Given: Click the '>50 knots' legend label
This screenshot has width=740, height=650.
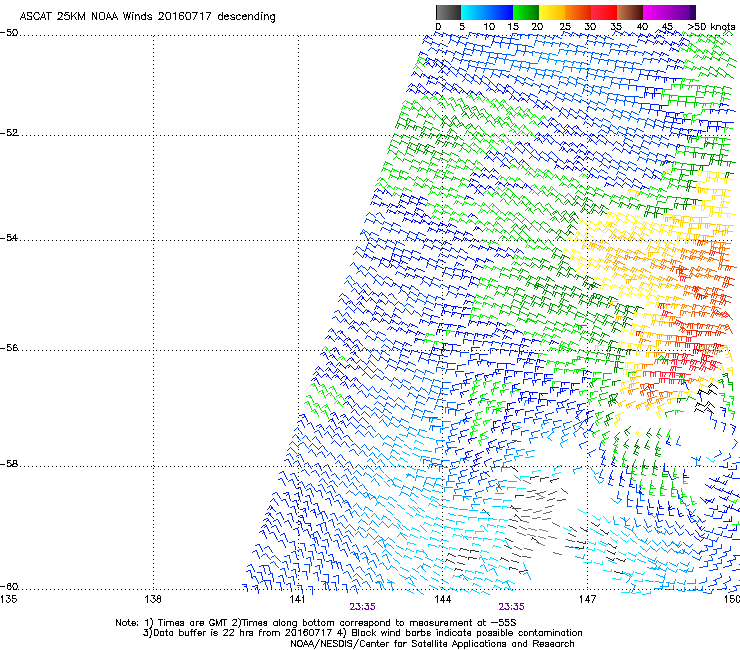Looking at the screenshot, I should (x=711, y=27).
